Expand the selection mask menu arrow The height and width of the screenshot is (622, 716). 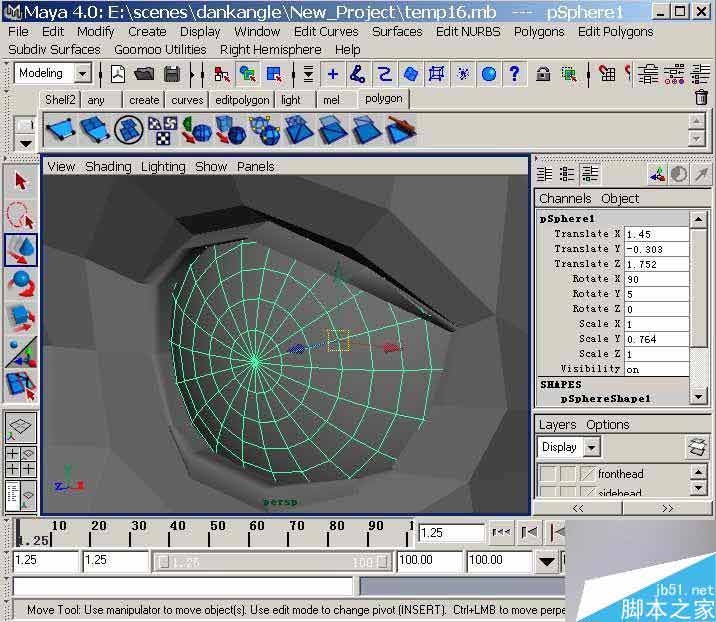point(308,74)
